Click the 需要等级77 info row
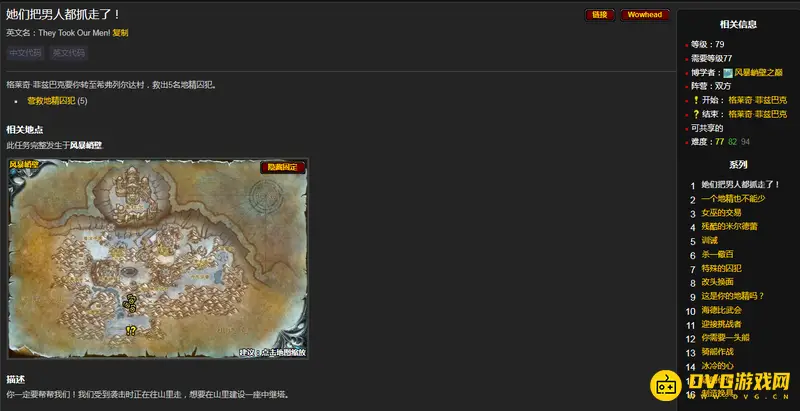The width and height of the screenshot is (800, 411). (x=711, y=59)
